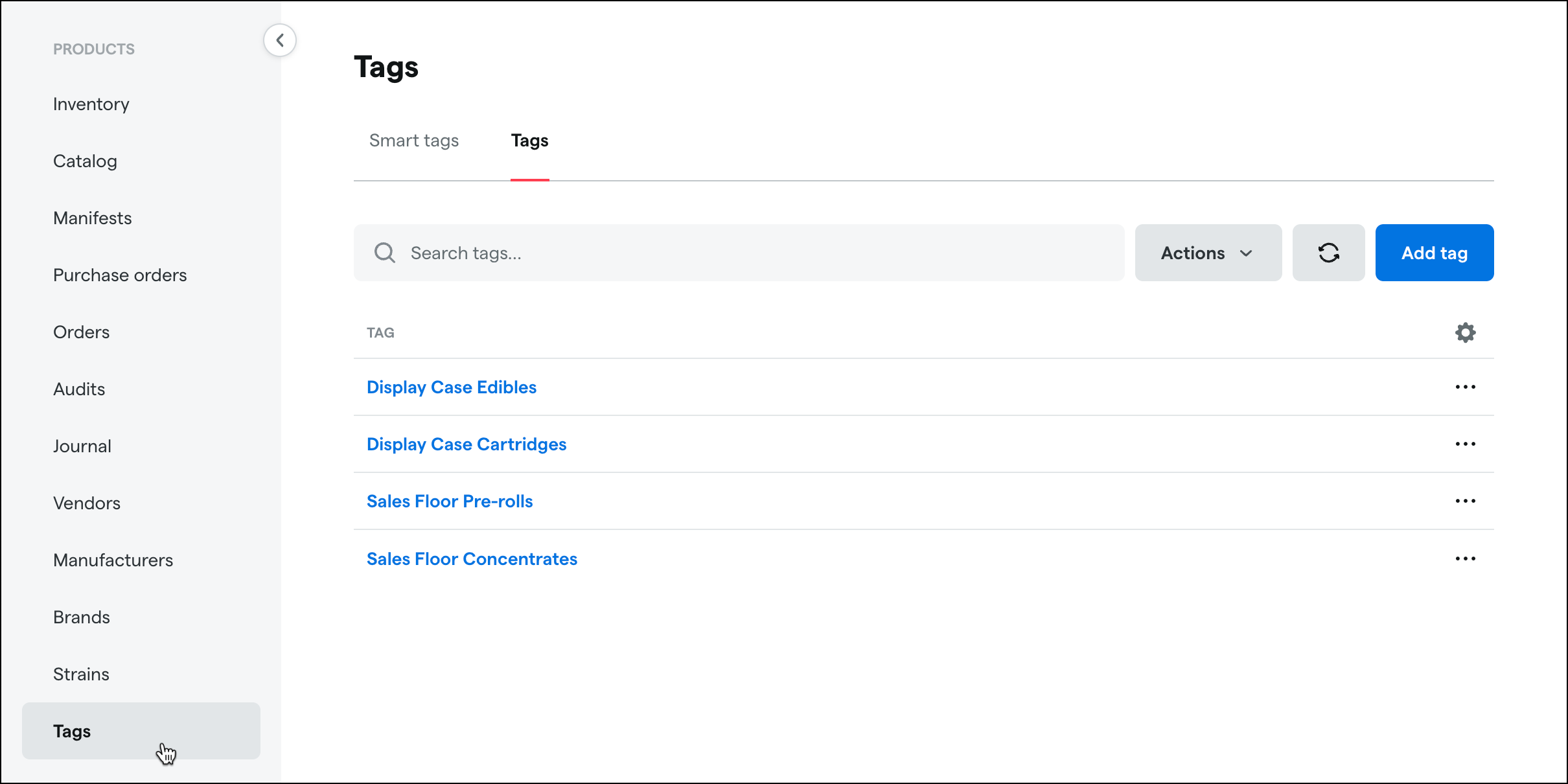
Task: Open more options for Display Case Cartridges
Action: coord(1465,444)
